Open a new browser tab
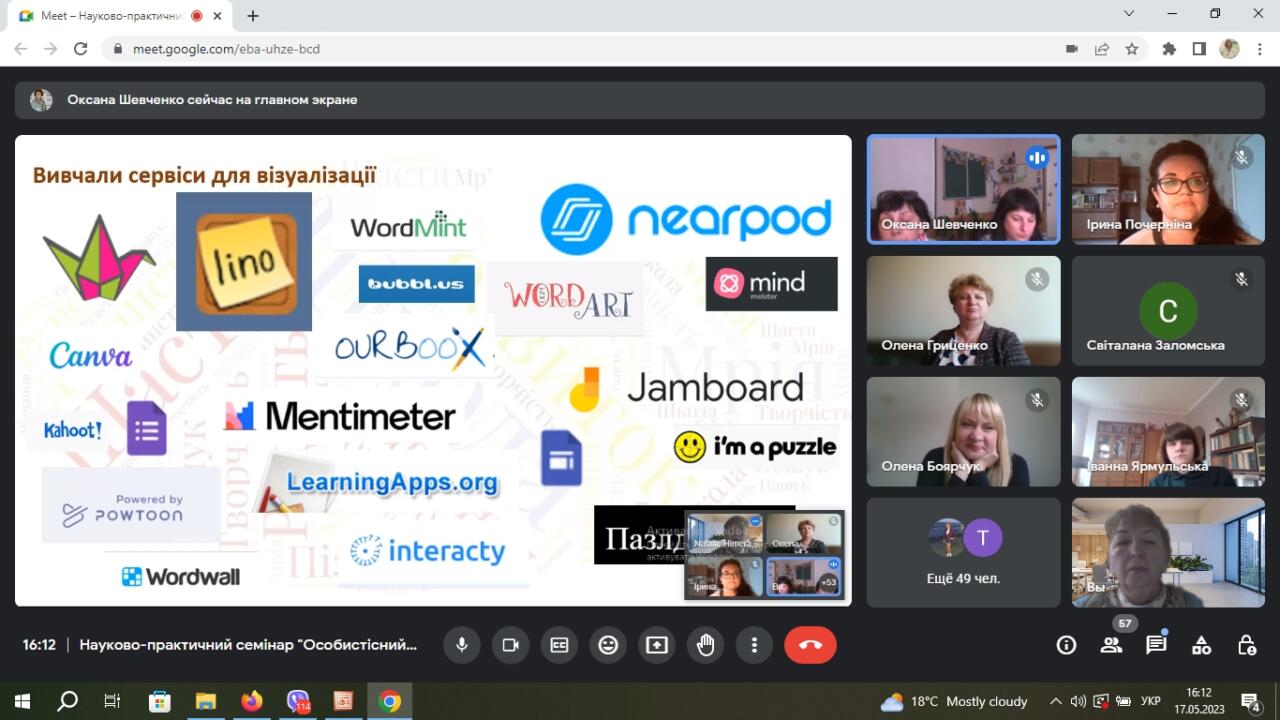This screenshot has height=720, width=1280. pyautogui.click(x=252, y=16)
